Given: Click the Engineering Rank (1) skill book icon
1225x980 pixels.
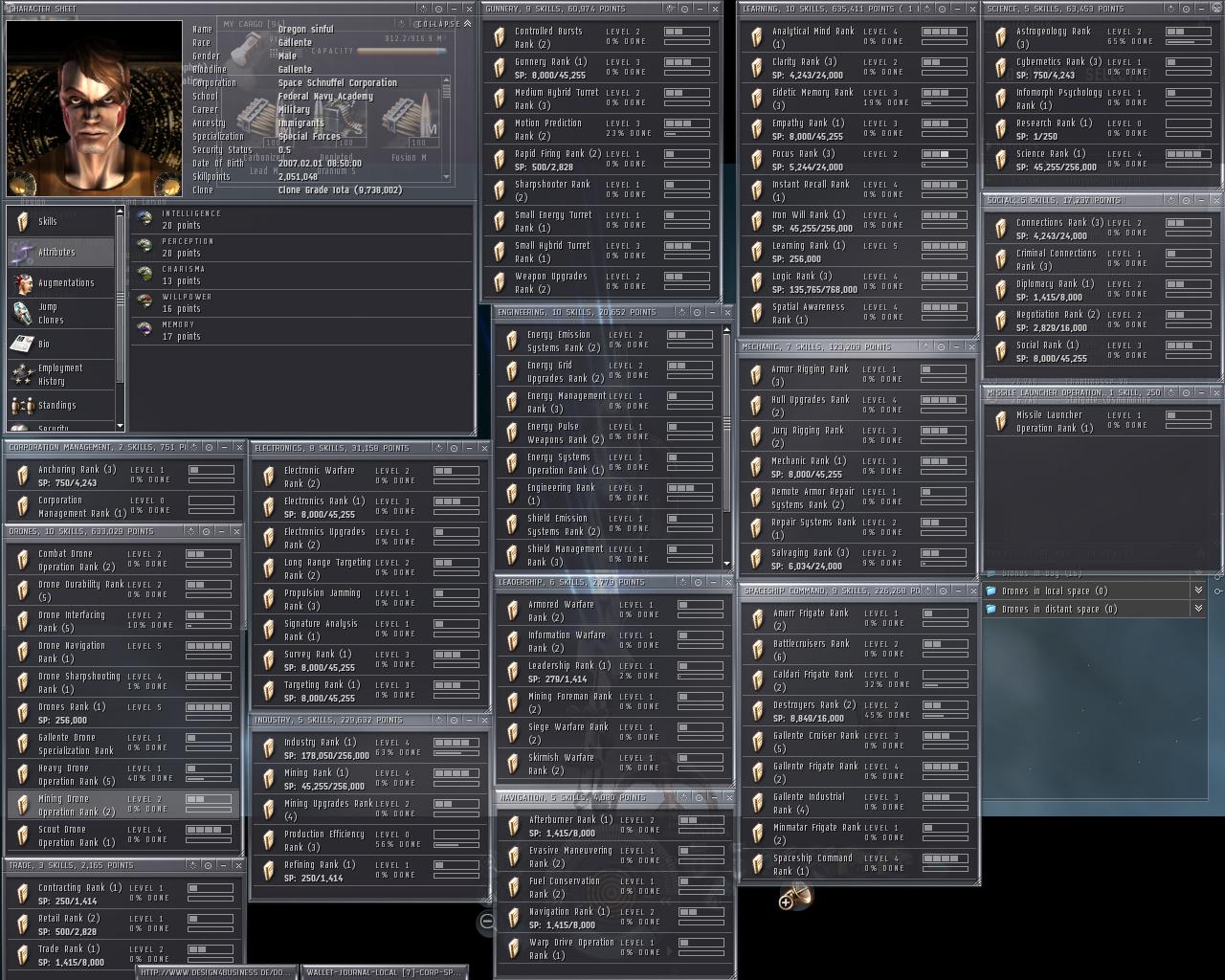Looking at the screenshot, I should 511,494.
